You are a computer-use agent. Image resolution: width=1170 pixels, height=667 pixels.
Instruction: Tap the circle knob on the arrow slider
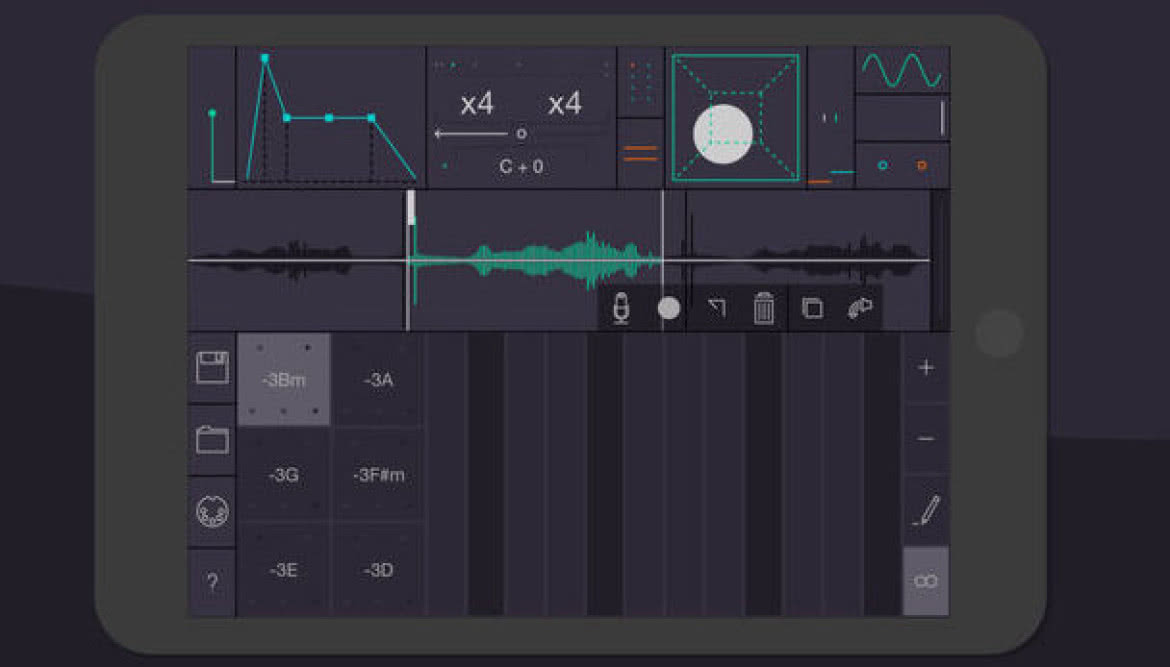(522, 134)
